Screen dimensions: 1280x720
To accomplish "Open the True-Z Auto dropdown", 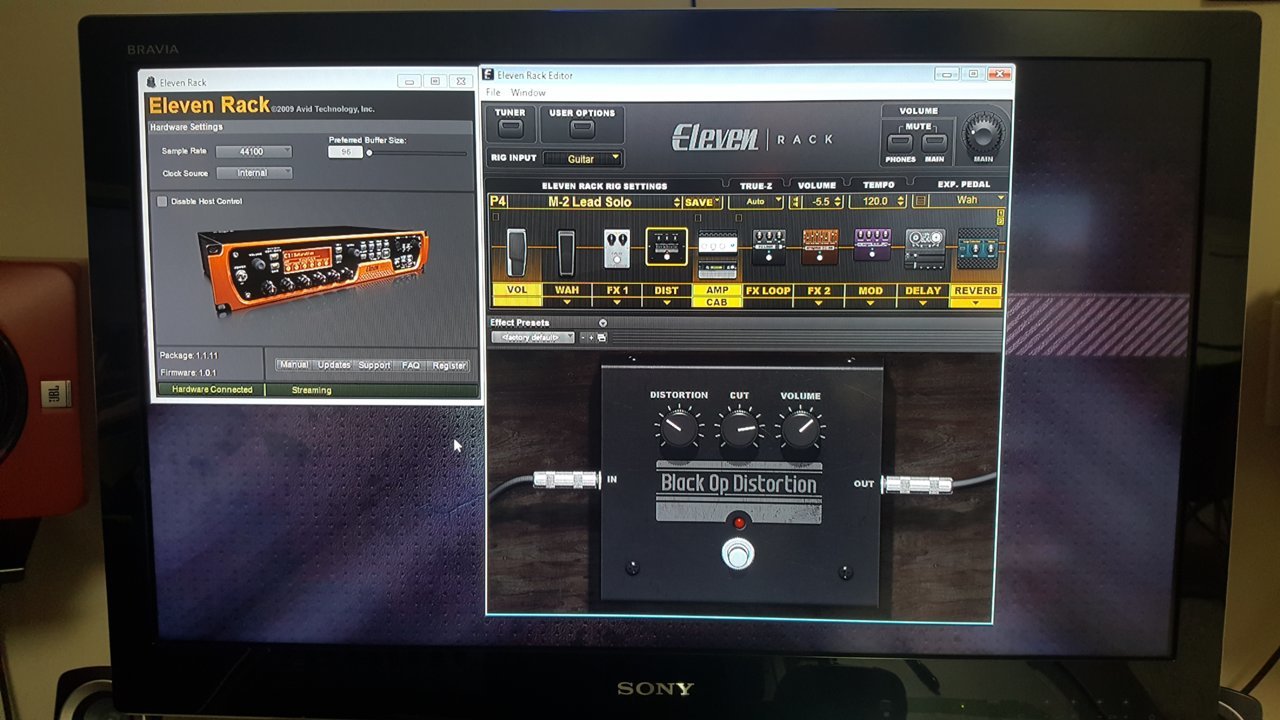I will coord(755,201).
